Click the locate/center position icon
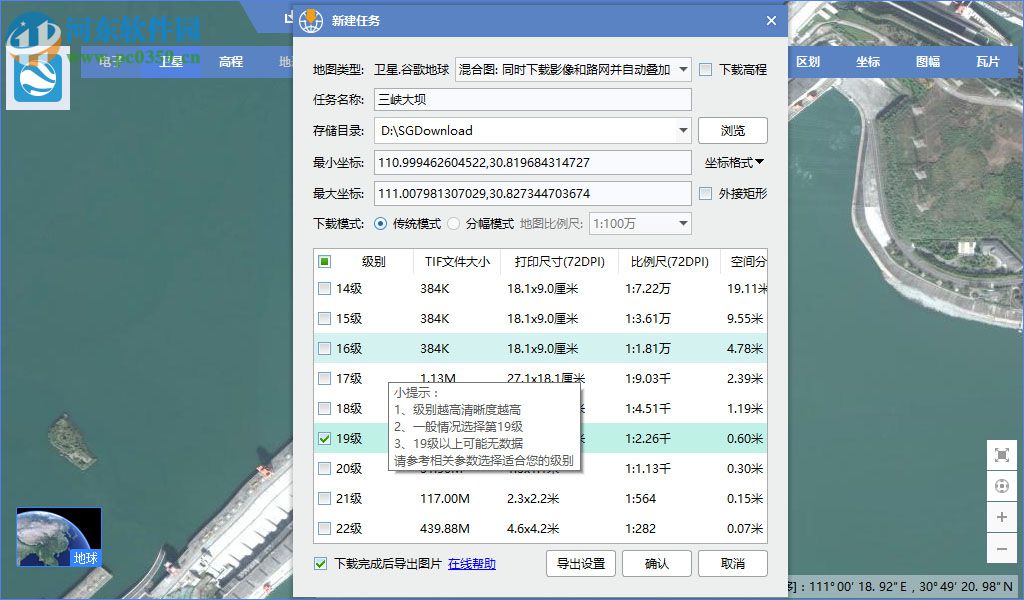Viewport: 1024px width, 600px height. (x=1002, y=485)
